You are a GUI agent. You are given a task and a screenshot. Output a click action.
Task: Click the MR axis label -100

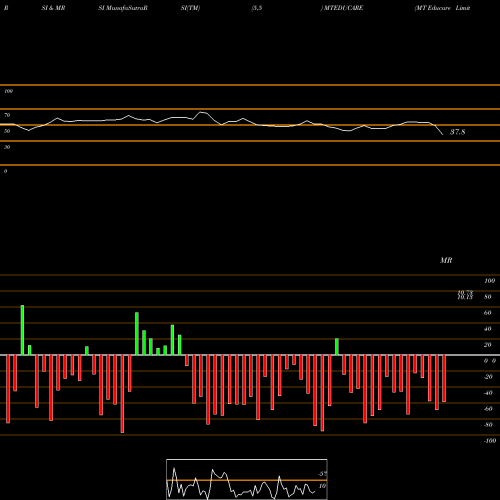(490, 441)
